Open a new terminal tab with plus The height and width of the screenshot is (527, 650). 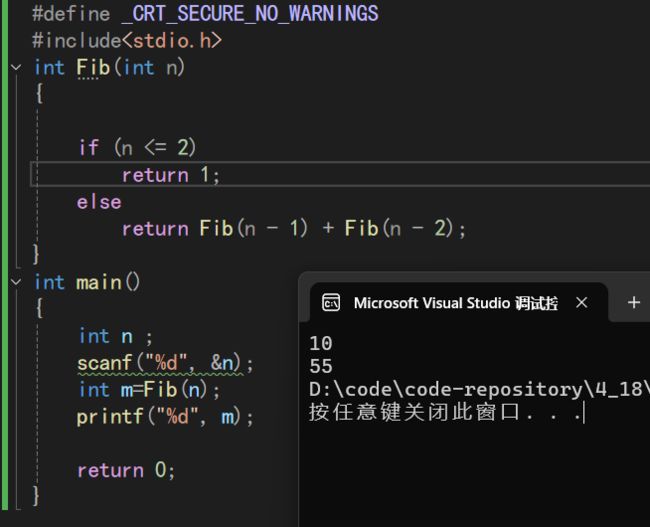tap(633, 303)
